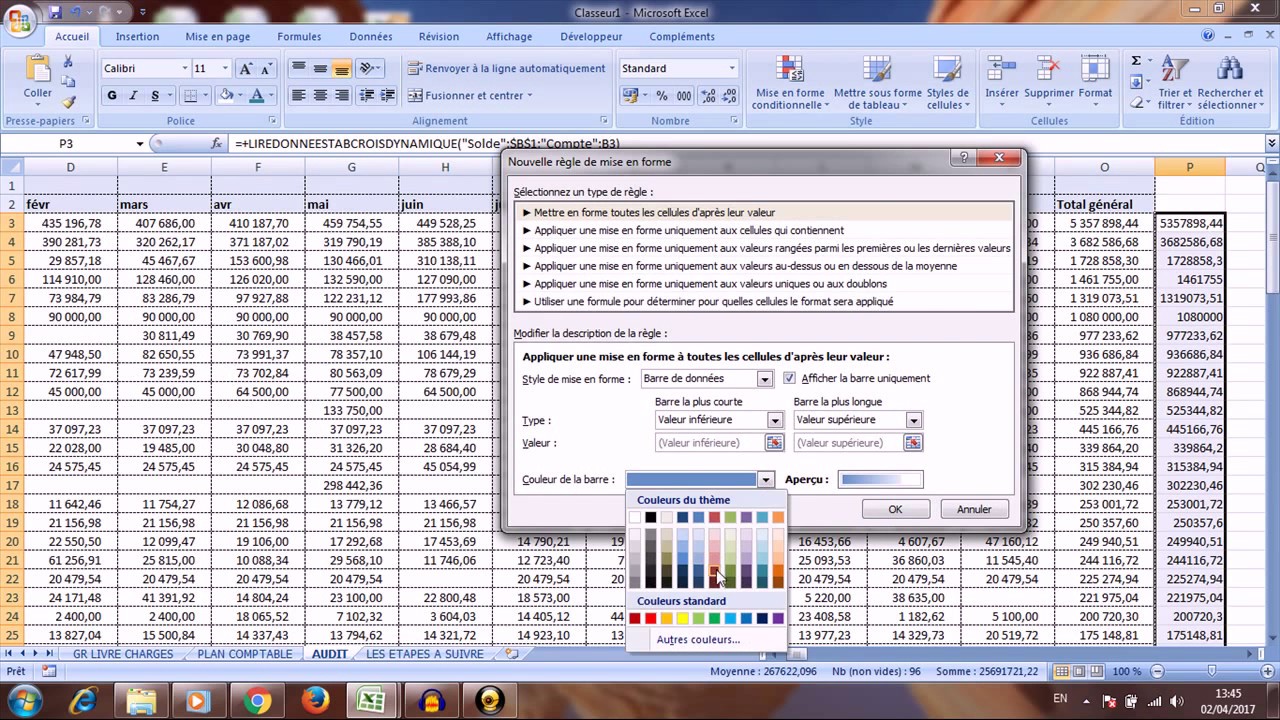Click the fill color bucket icon
1280x720 pixels.
coord(226,96)
